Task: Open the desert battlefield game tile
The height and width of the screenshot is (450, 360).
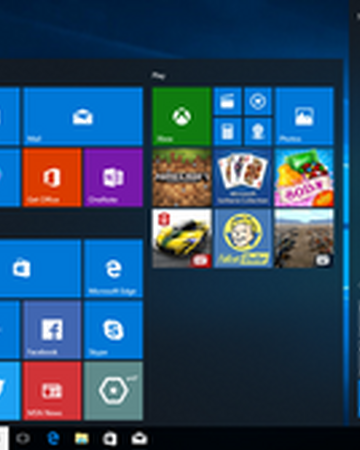Action: pyautogui.click(x=304, y=238)
